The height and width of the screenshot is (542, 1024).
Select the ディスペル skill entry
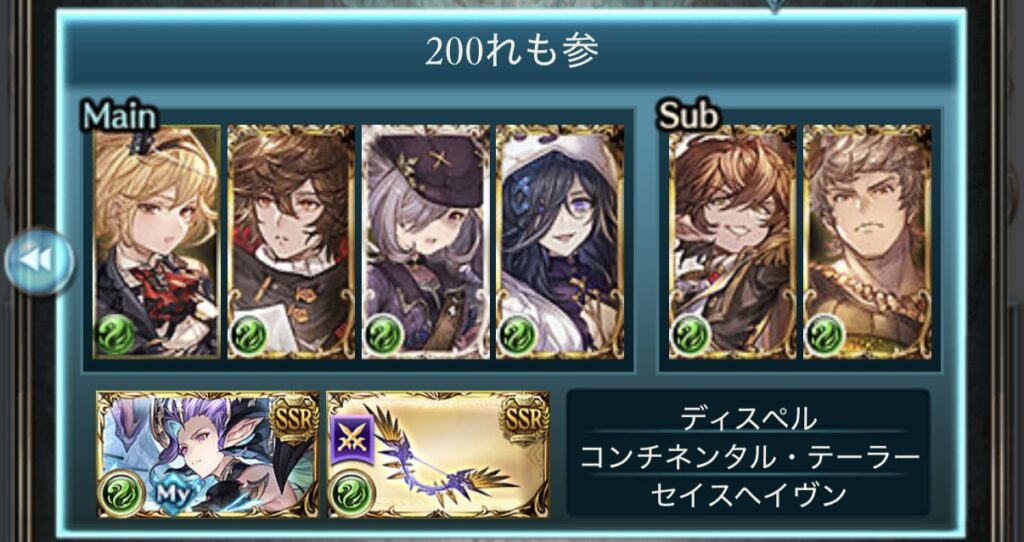click(748, 419)
